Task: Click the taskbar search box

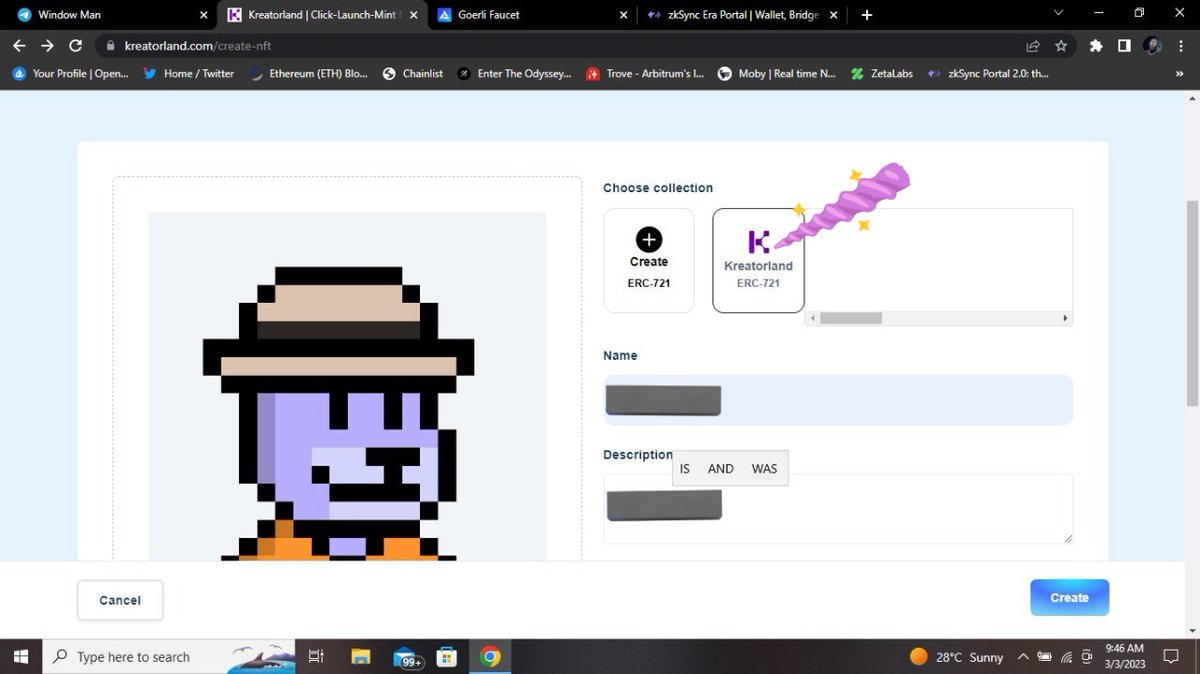Action: pos(168,656)
